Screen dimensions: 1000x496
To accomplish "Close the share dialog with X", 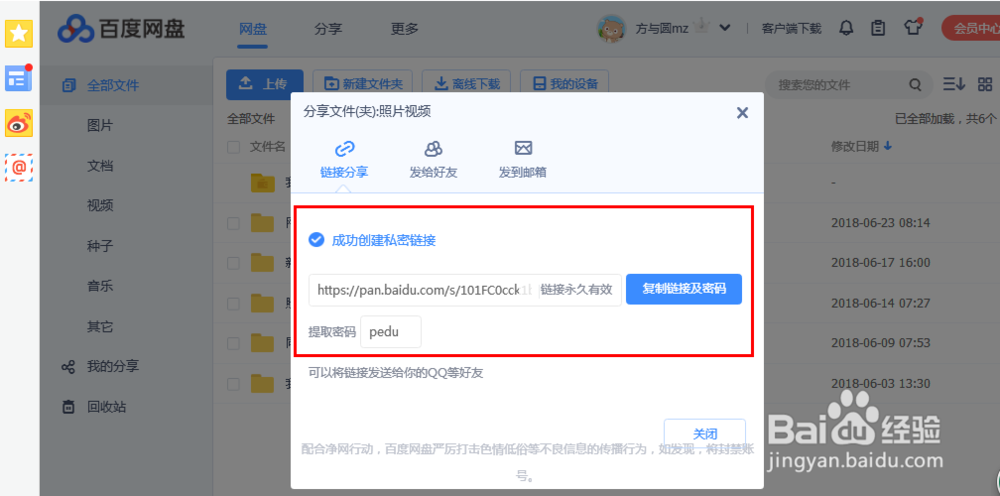I will [742, 113].
